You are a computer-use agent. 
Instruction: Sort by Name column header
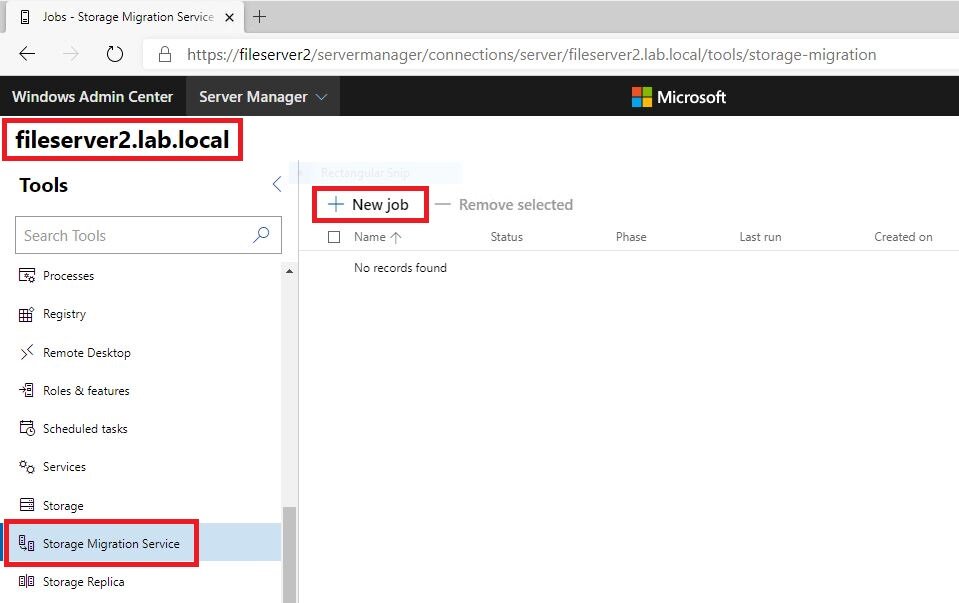369,237
